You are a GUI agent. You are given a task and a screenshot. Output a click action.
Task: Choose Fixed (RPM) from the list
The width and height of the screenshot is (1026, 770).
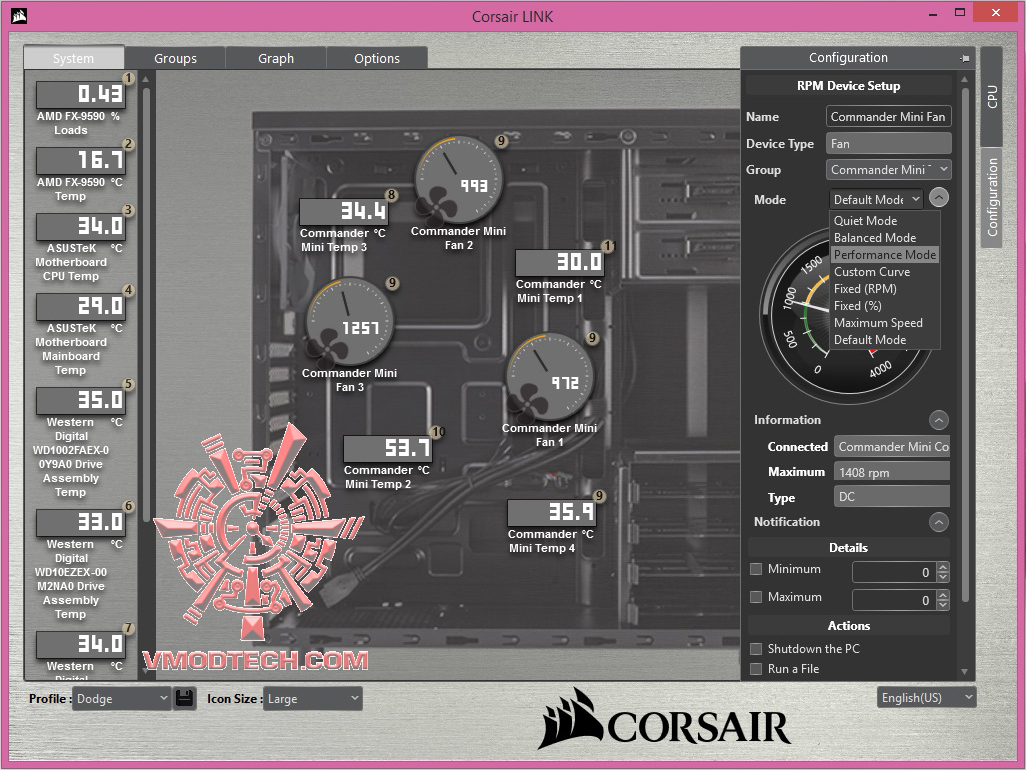pyautogui.click(x=885, y=289)
